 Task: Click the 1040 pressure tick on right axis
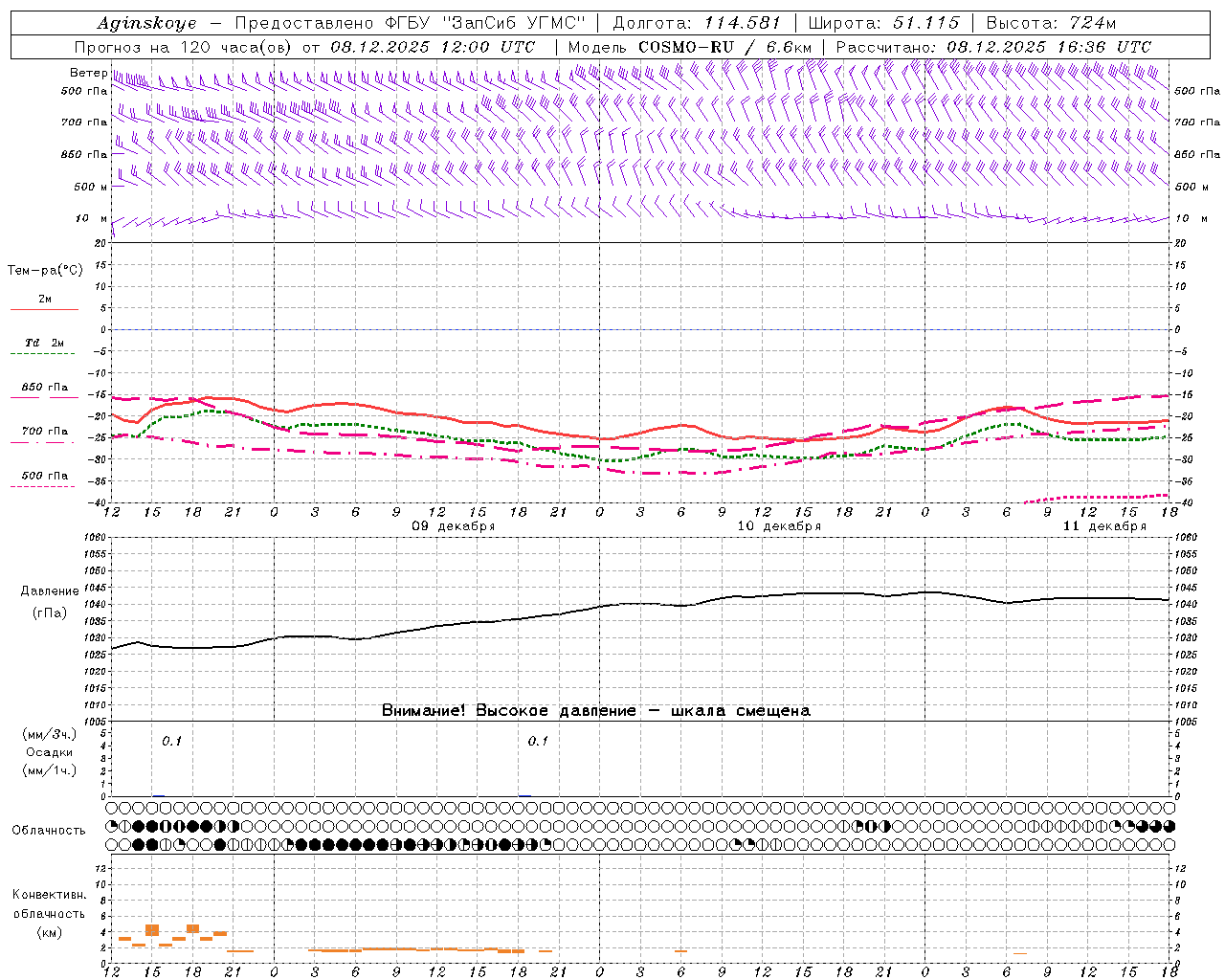coord(1185,604)
